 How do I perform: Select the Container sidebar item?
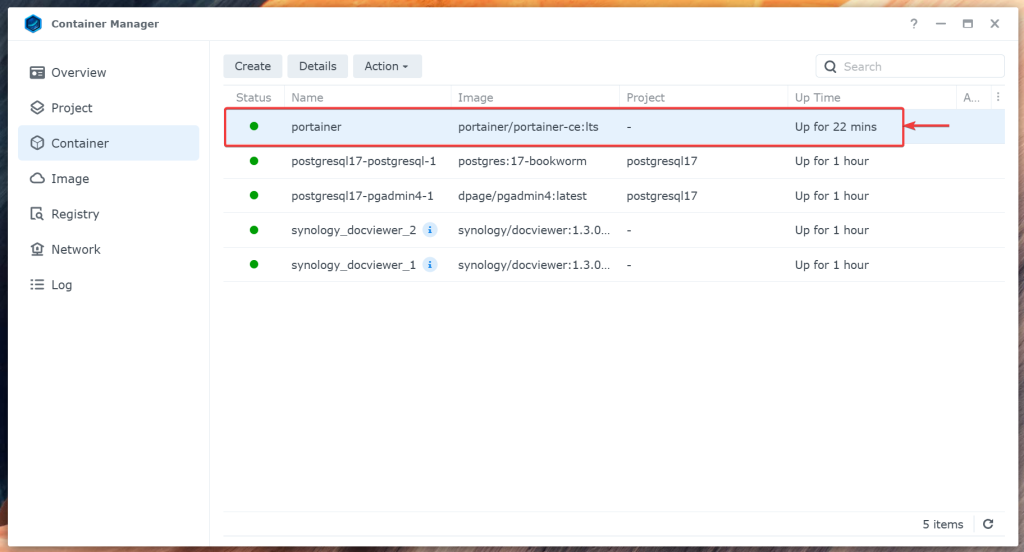pos(108,143)
